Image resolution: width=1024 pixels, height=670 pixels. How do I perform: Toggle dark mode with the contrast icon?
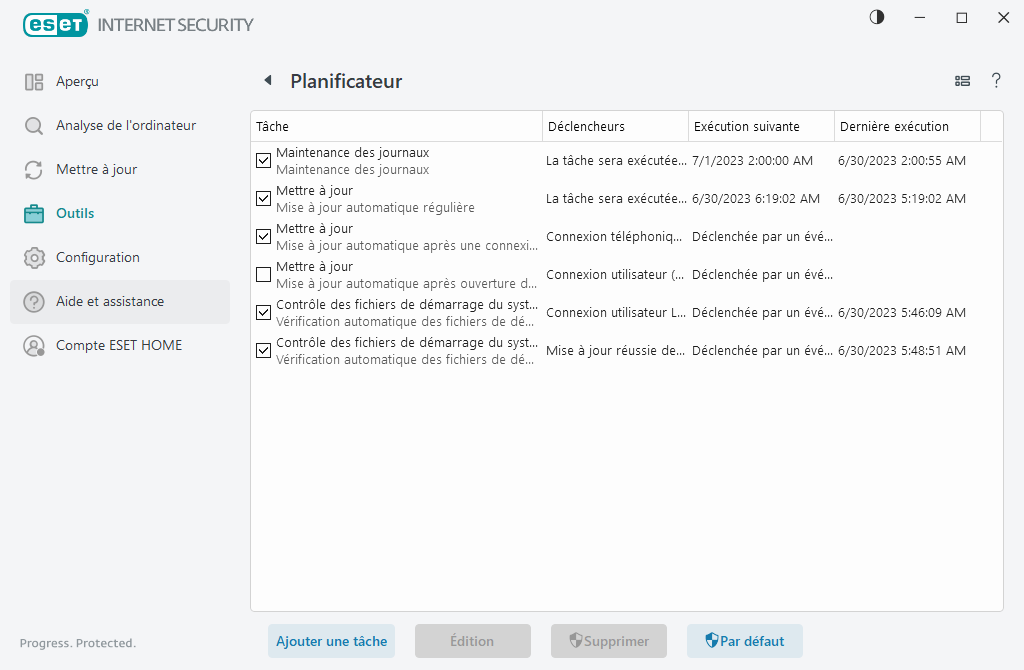point(876,17)
